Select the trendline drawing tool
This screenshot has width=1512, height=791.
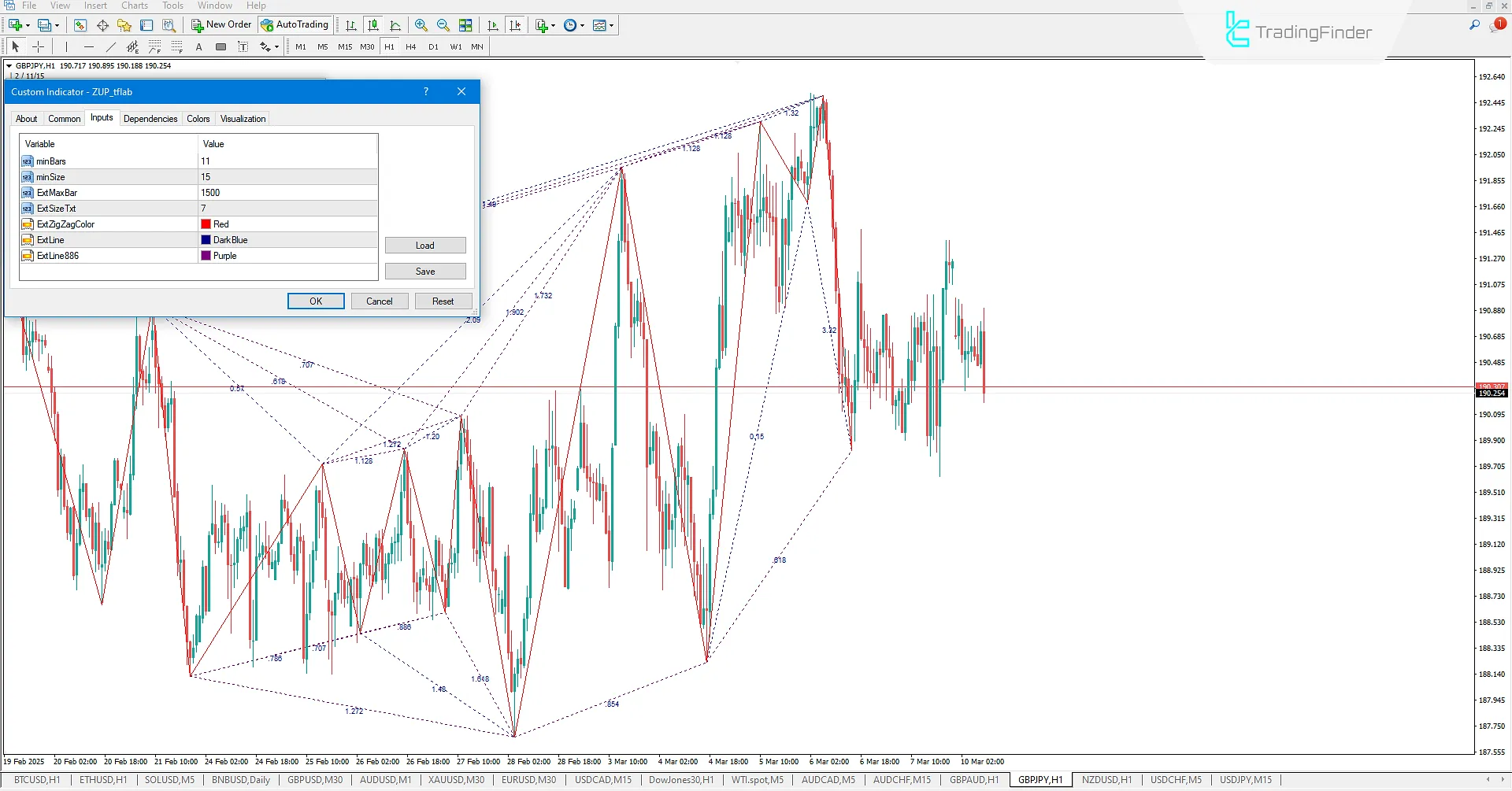111,47
